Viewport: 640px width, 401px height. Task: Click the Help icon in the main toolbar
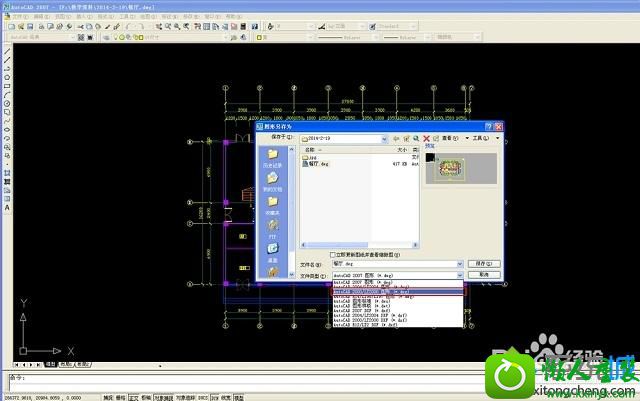tap(254, 27)
